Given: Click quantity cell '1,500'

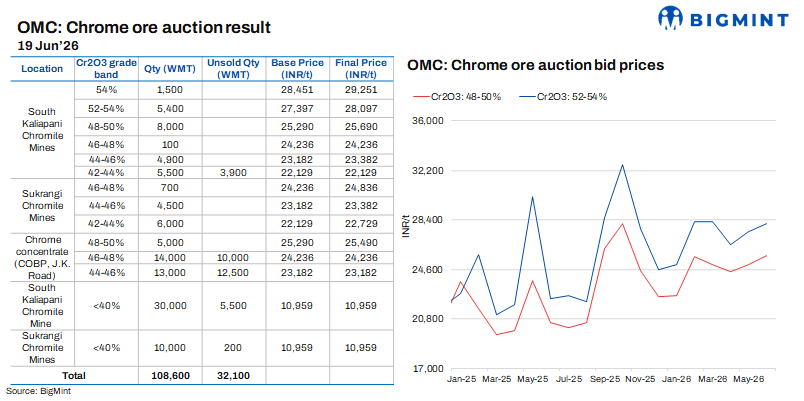Looking at the screenshot, I should click(x=170, y=89).
